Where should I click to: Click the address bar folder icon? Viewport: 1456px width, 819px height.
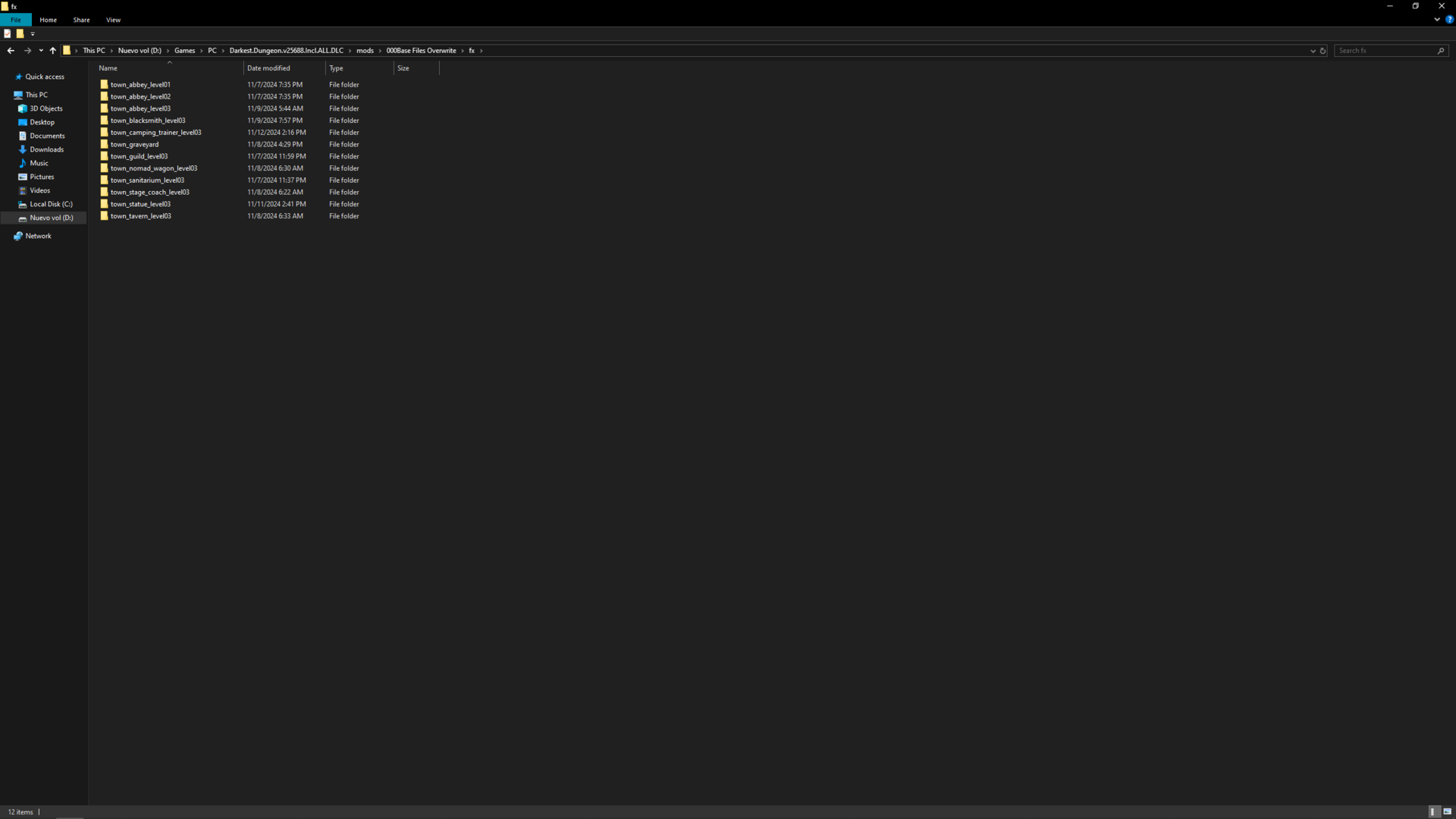[67, 51]
